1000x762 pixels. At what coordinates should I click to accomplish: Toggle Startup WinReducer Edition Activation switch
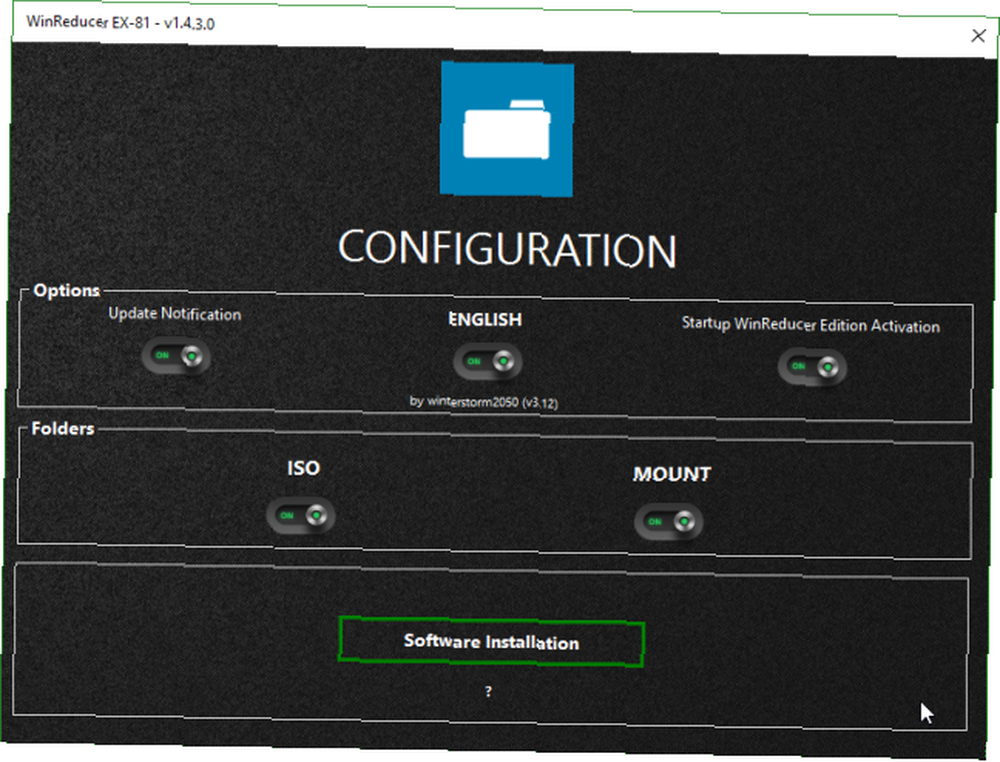point(812,367)
